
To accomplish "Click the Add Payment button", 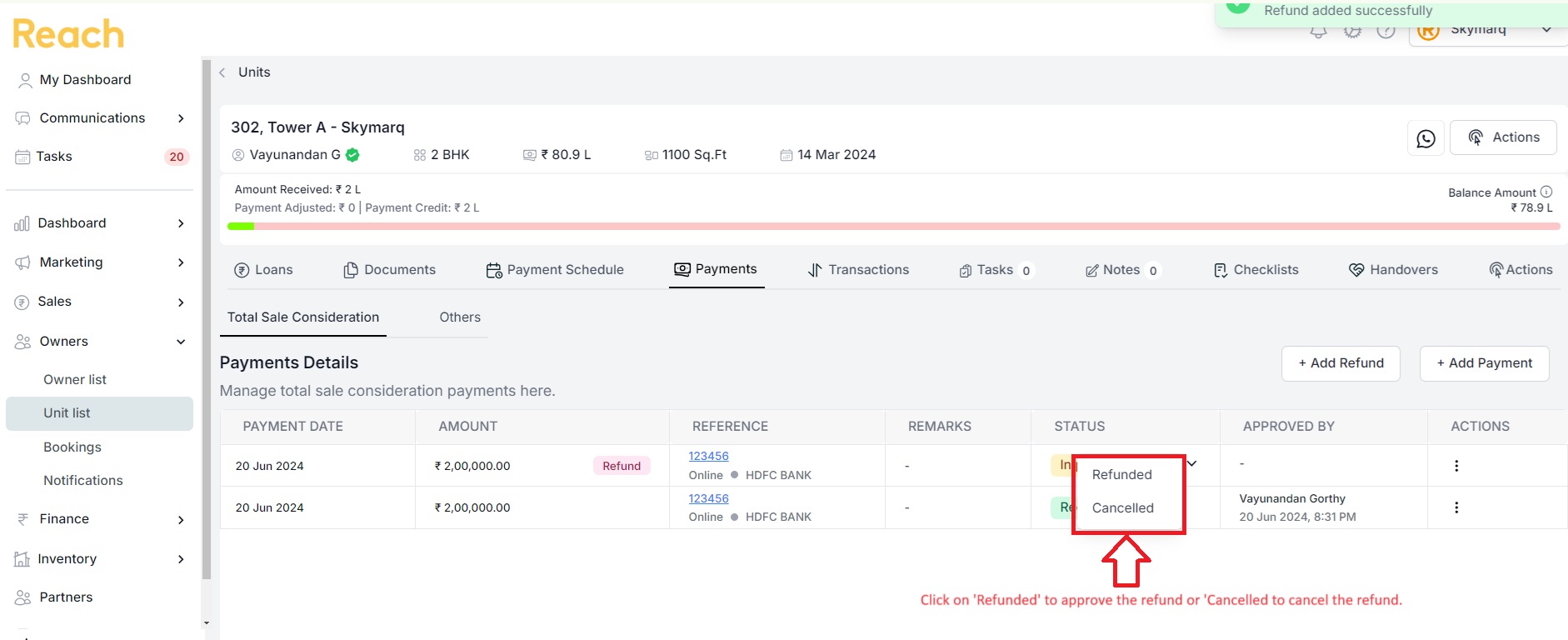I will [1484, 363].
